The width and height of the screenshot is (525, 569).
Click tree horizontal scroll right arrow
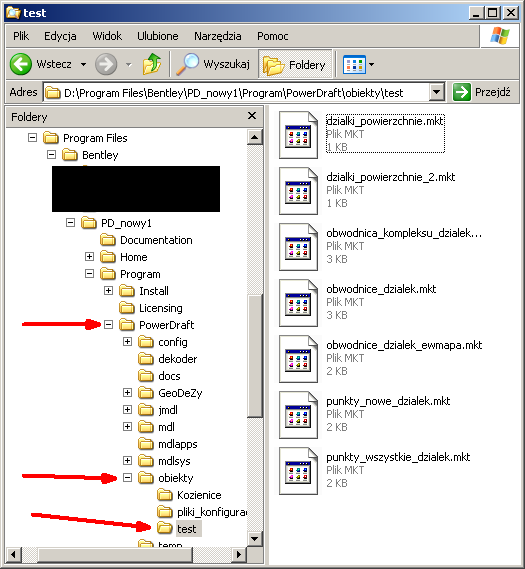point(239,554)
